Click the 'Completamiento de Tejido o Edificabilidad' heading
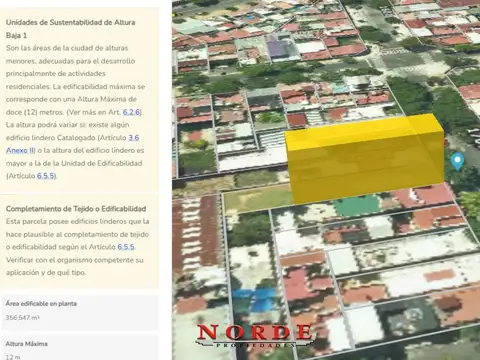Screen dimensions: 480x360 pyautogui.click(x=76, y=209)
